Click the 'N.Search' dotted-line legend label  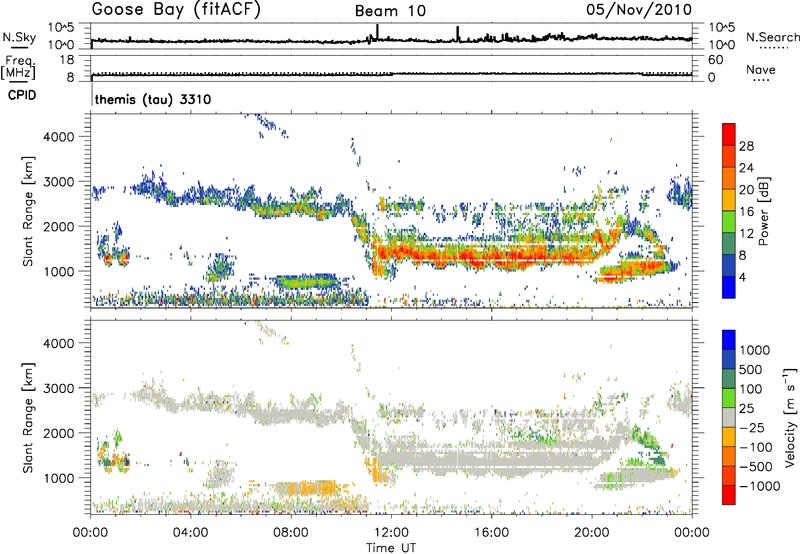point(772,37)
